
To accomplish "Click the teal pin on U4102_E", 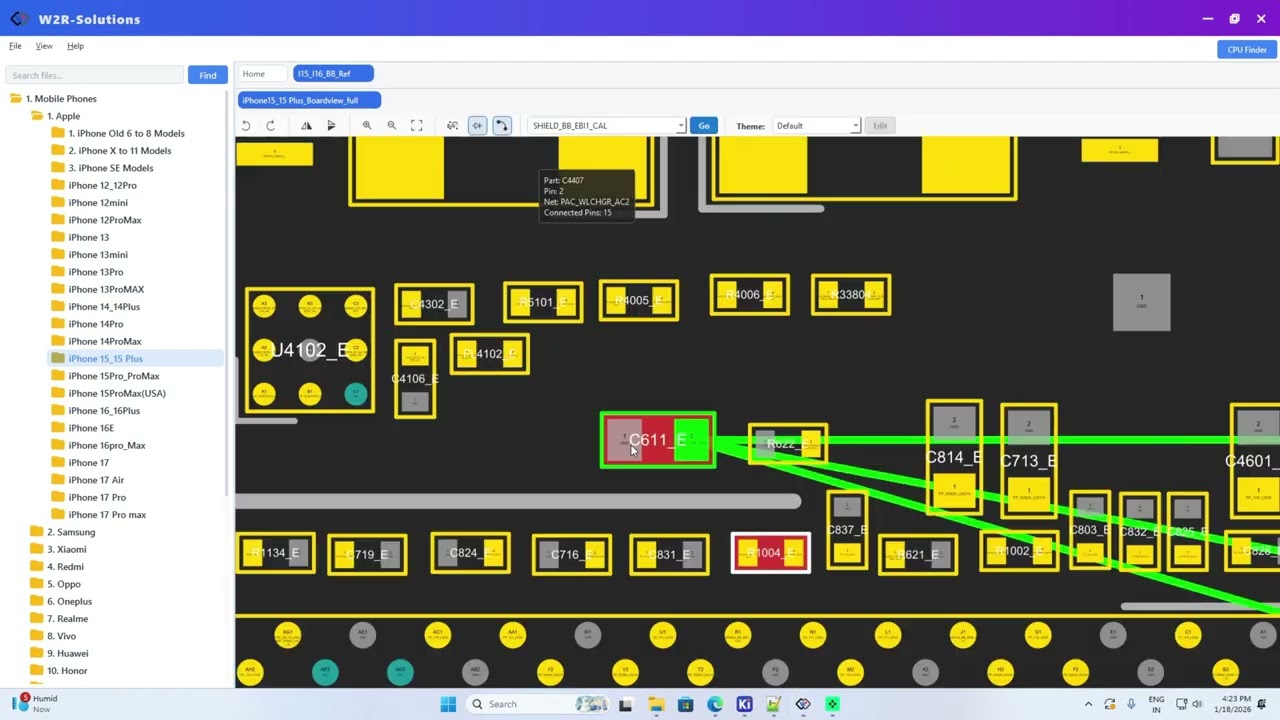I will pos(356,394).
